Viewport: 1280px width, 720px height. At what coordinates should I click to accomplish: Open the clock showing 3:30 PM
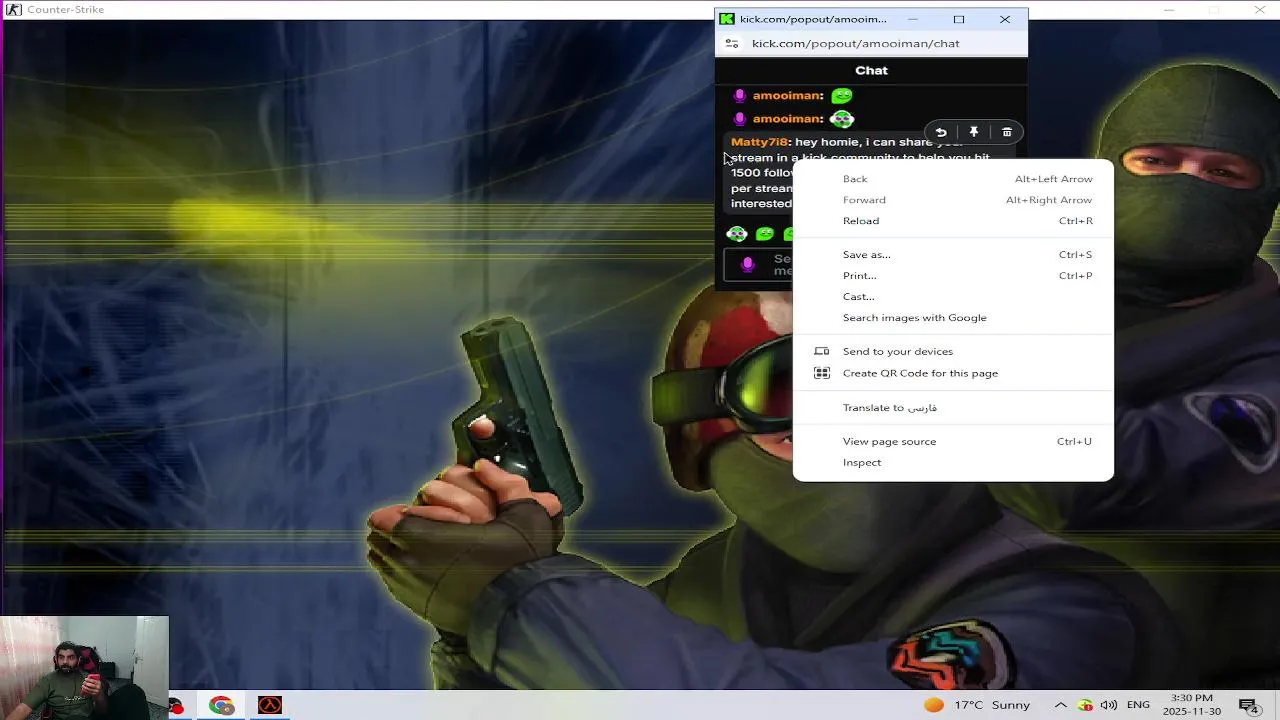pos(1191,705)
